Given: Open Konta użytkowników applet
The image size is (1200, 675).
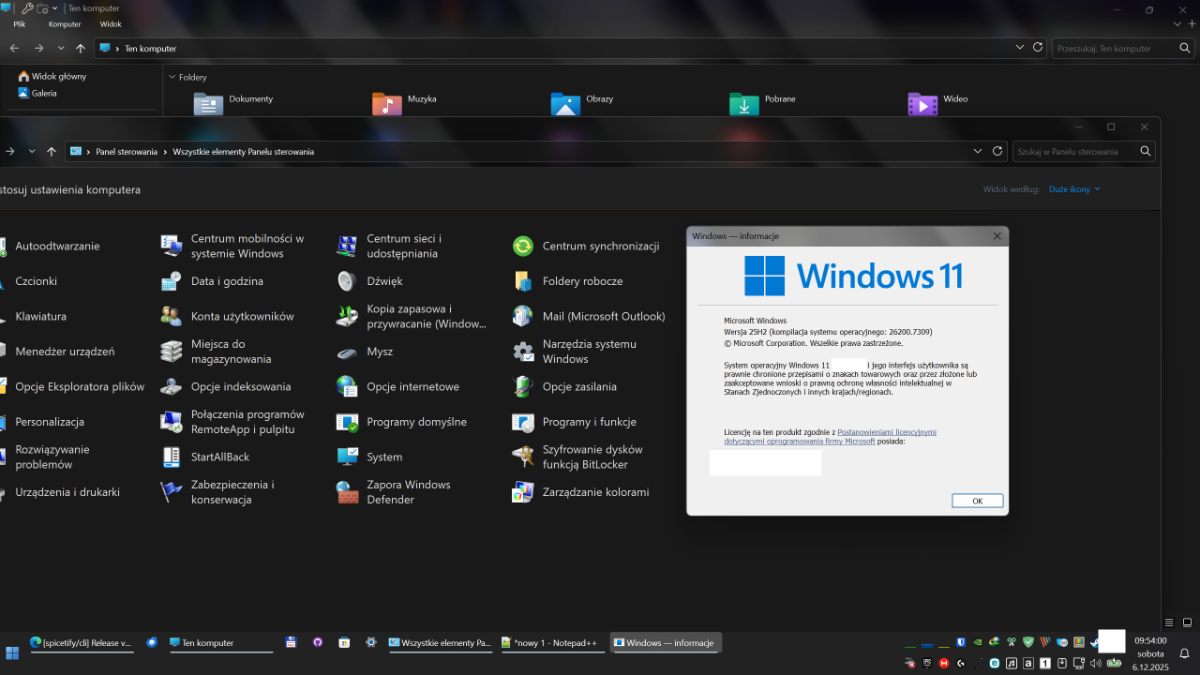Looking at the screenshot, I should coord(242,316).
